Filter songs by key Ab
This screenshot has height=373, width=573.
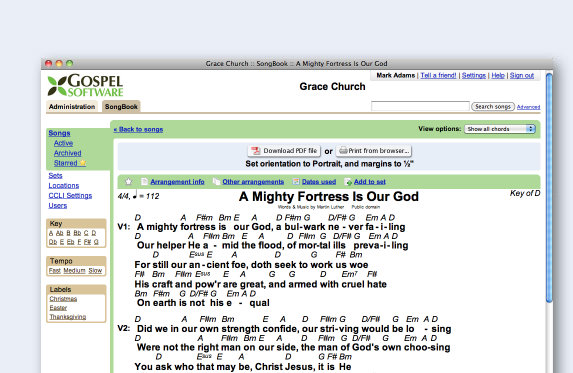[x=60, y=233]
